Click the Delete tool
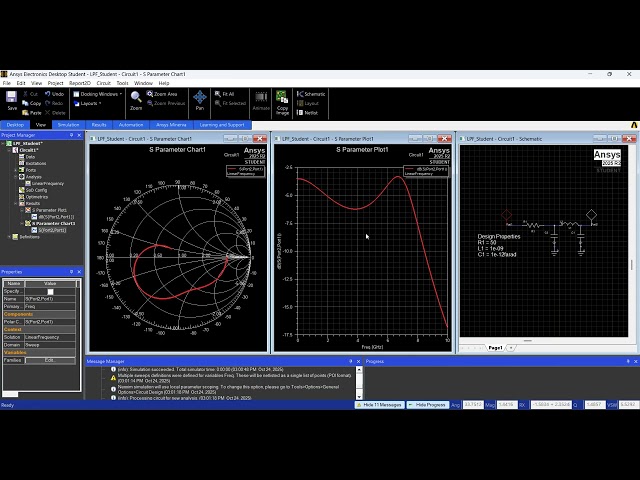This screenshot has width=640, height=480. click(55, 113)
